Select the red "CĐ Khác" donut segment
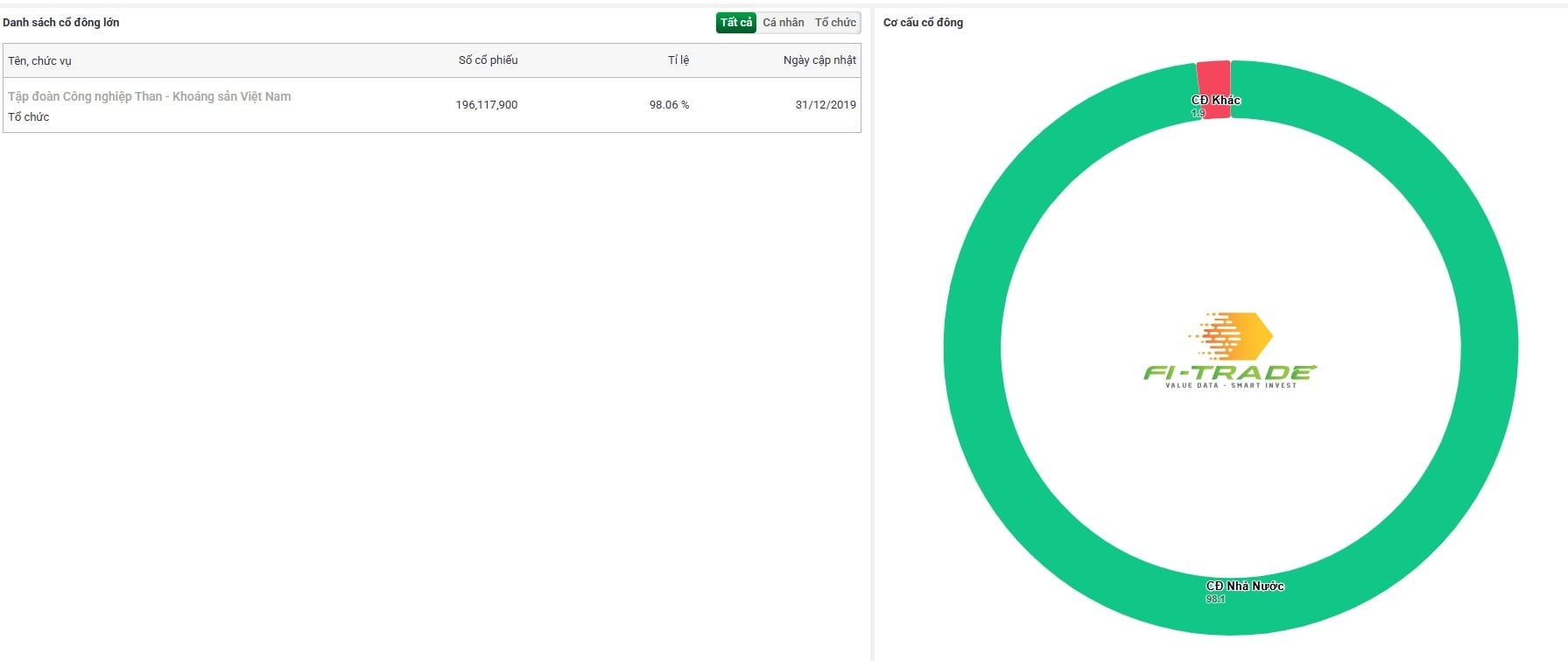Screen dimensions: 1568x661 coord(1214,77)
